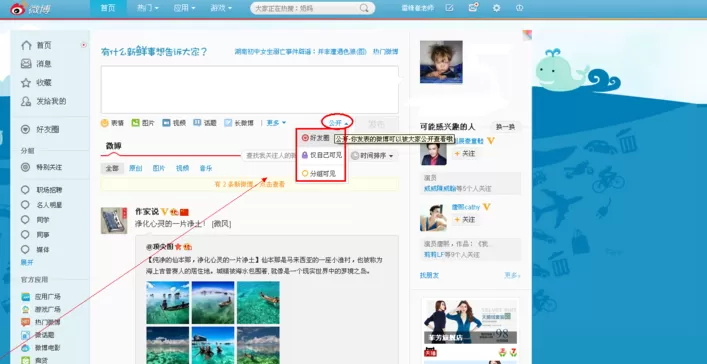Open 热门微博 link above compose box
Viewport: 707px width, 364px height.
(386, 52)
